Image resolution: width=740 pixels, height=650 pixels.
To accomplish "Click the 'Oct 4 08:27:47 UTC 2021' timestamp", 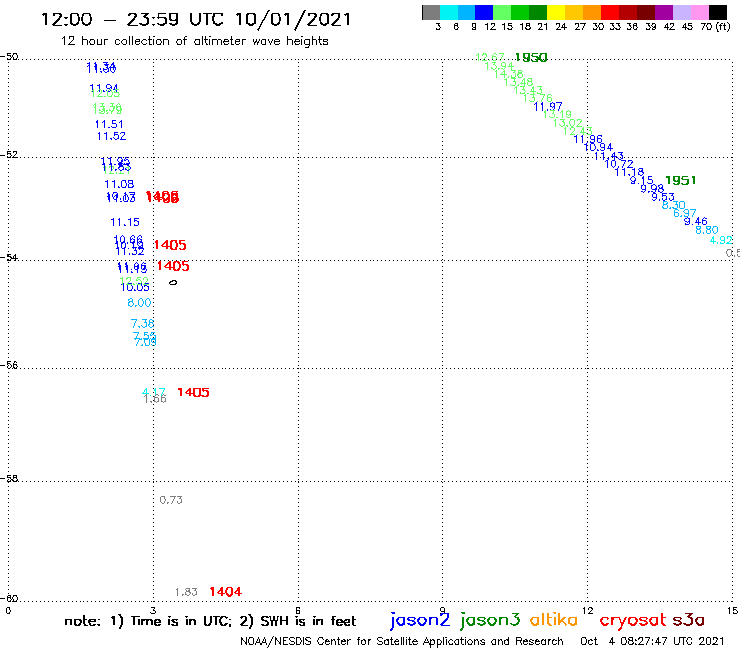I will (652, 642).
